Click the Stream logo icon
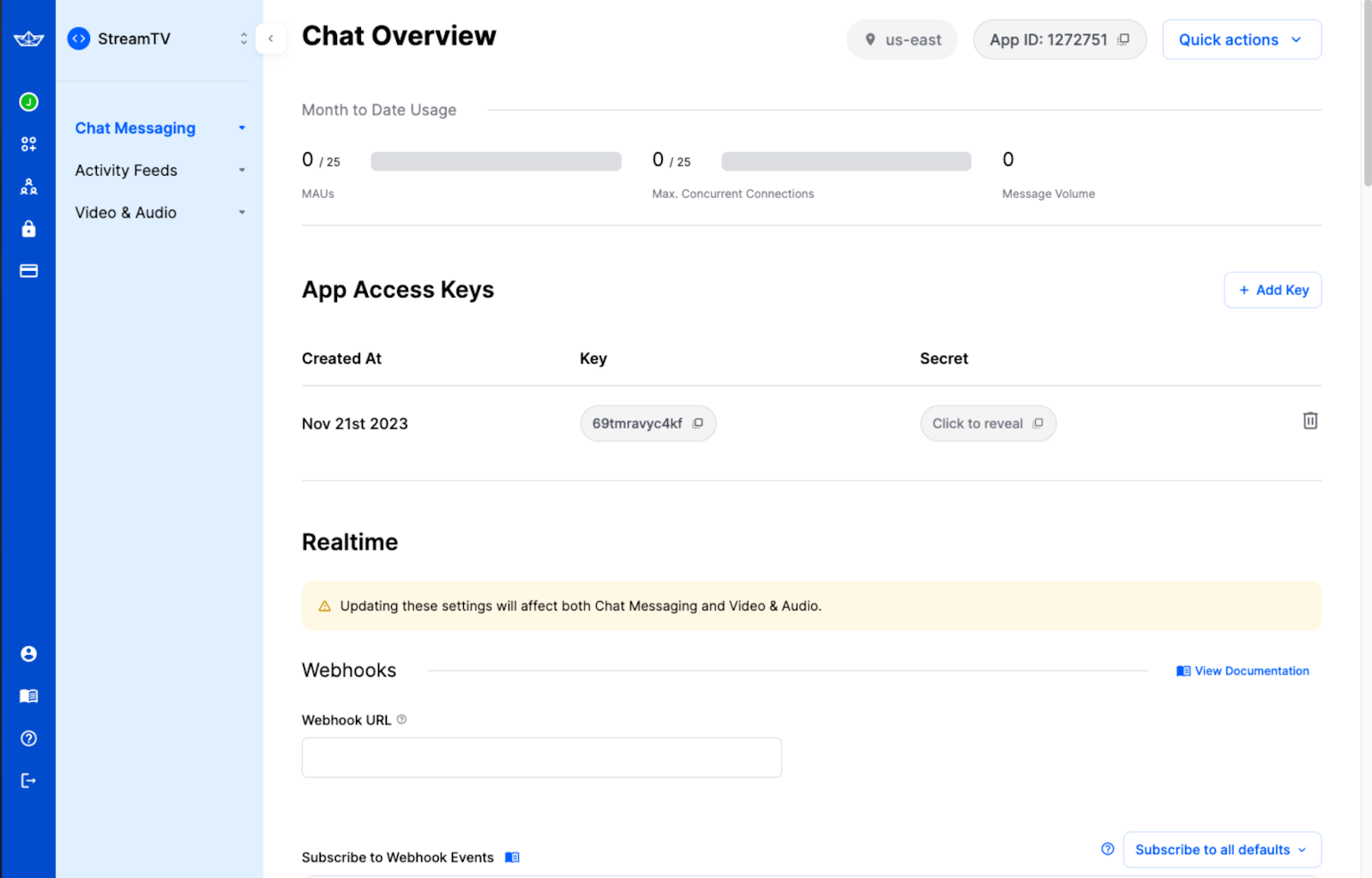The height and width of the screenshot is (878, 1372). 28,38
